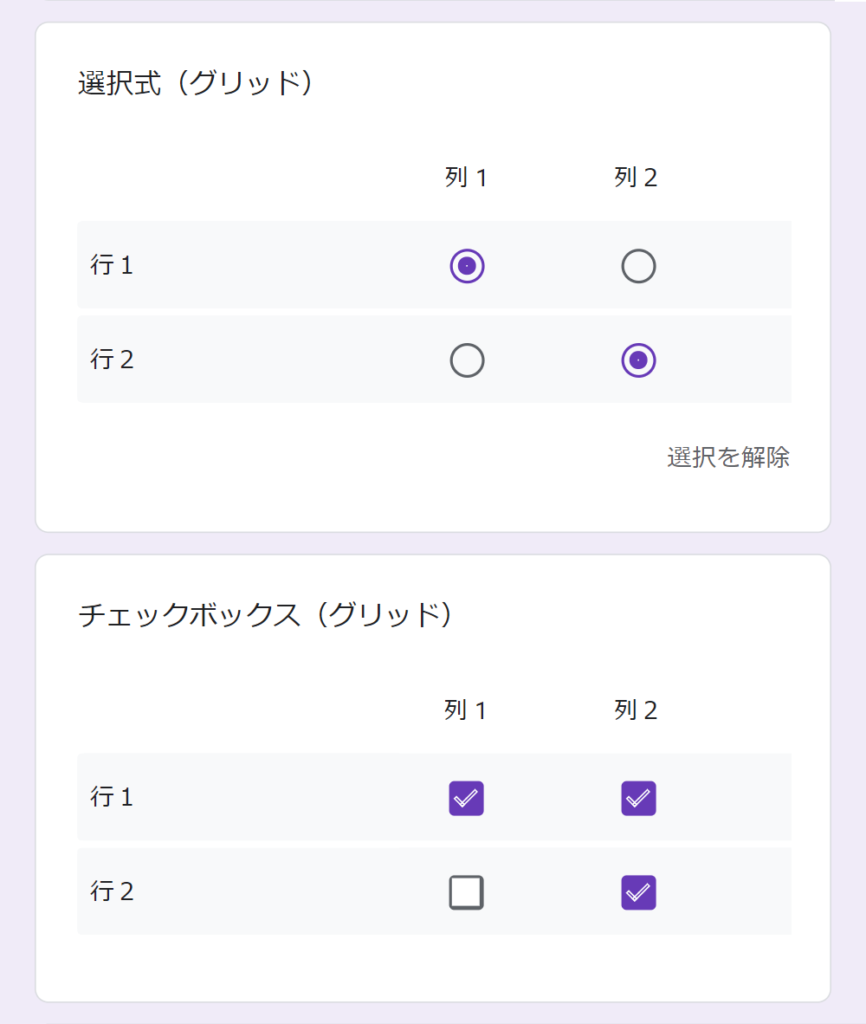Select 列 1 radio for 行 1 in 選択式 grid
The height and width of the screenshot is (1024, 866).
[x=467, y=266]
